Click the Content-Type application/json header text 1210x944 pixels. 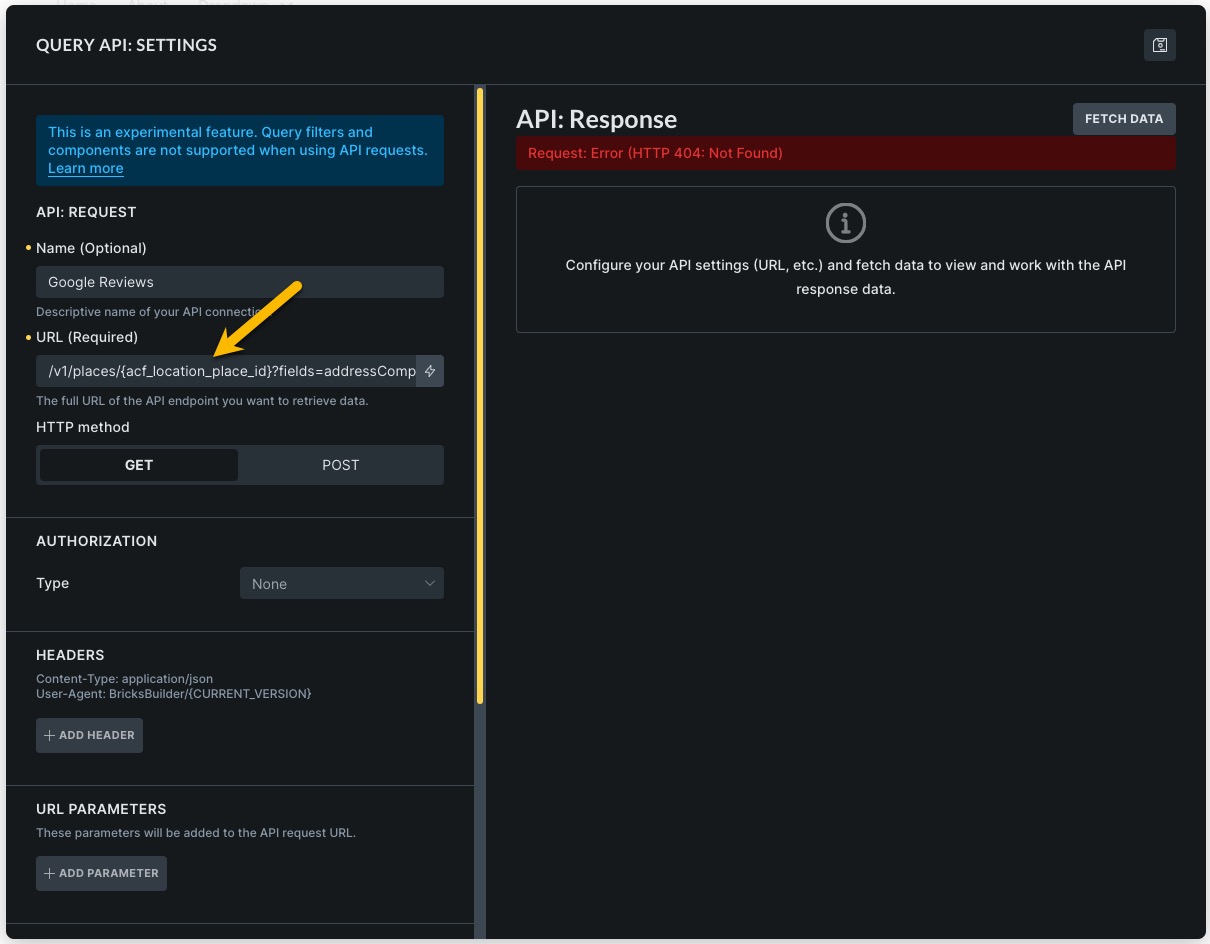click(124, 679)
